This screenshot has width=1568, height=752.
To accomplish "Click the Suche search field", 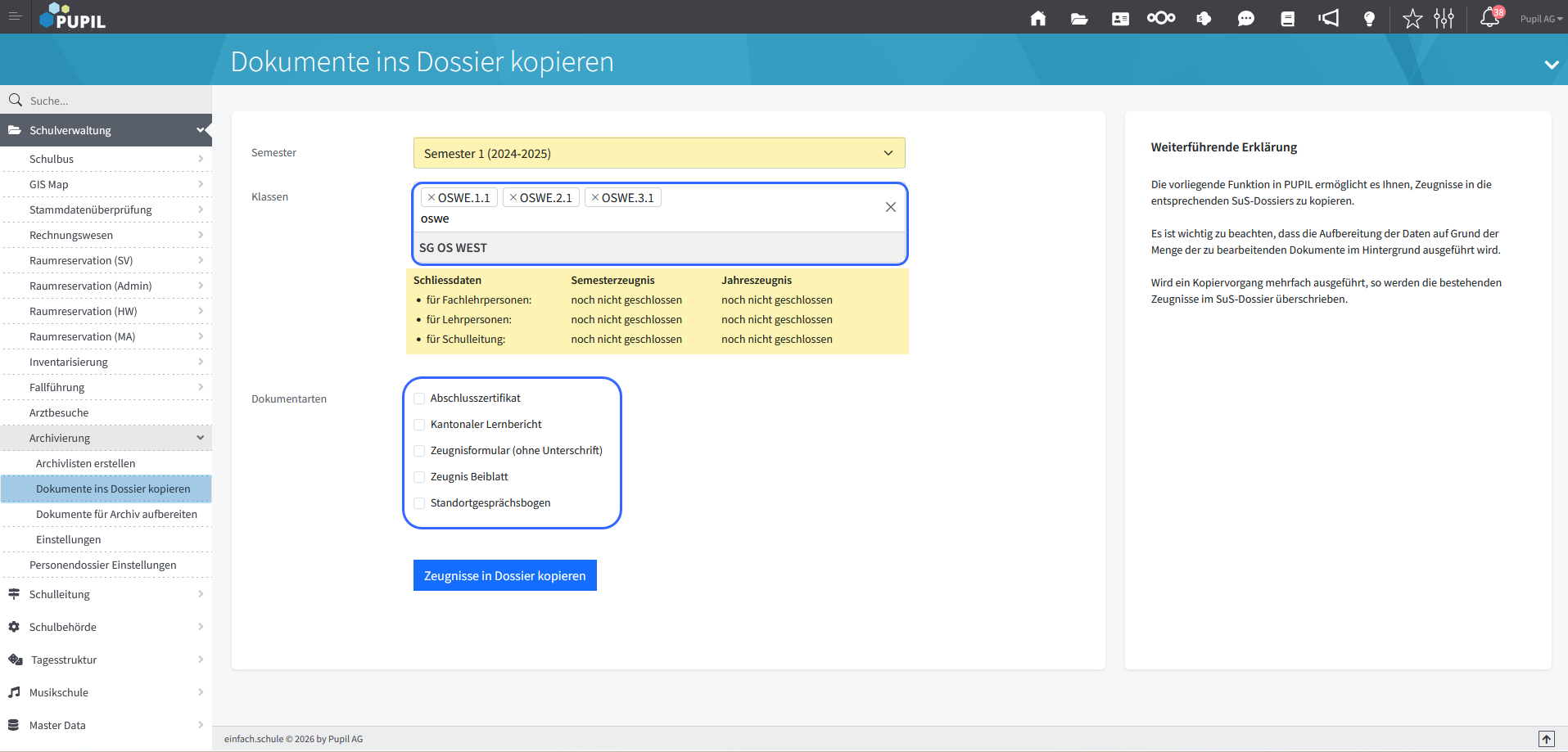I will pos(115,101).
